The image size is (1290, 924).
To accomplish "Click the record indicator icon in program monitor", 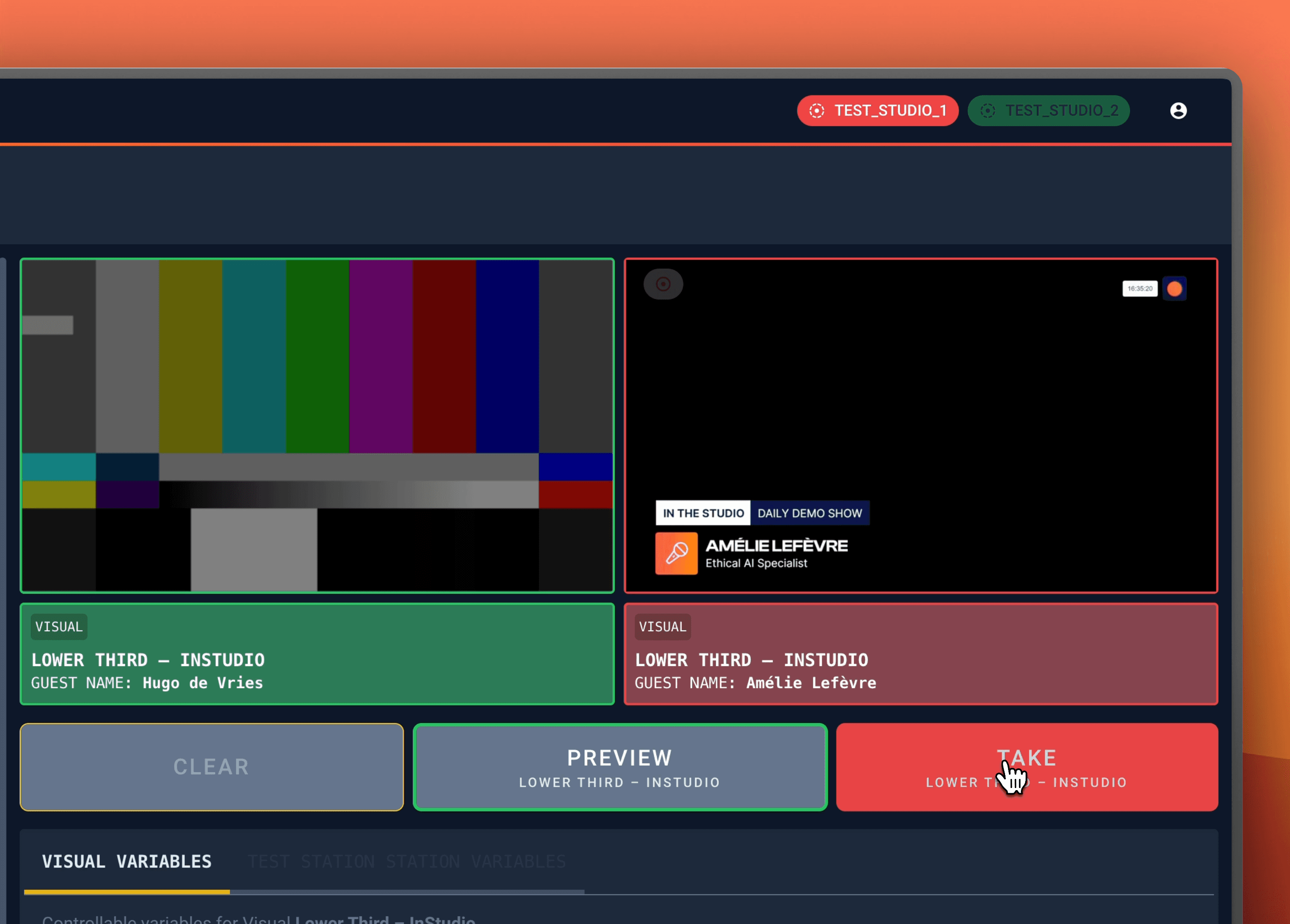I will pos(663,284).
